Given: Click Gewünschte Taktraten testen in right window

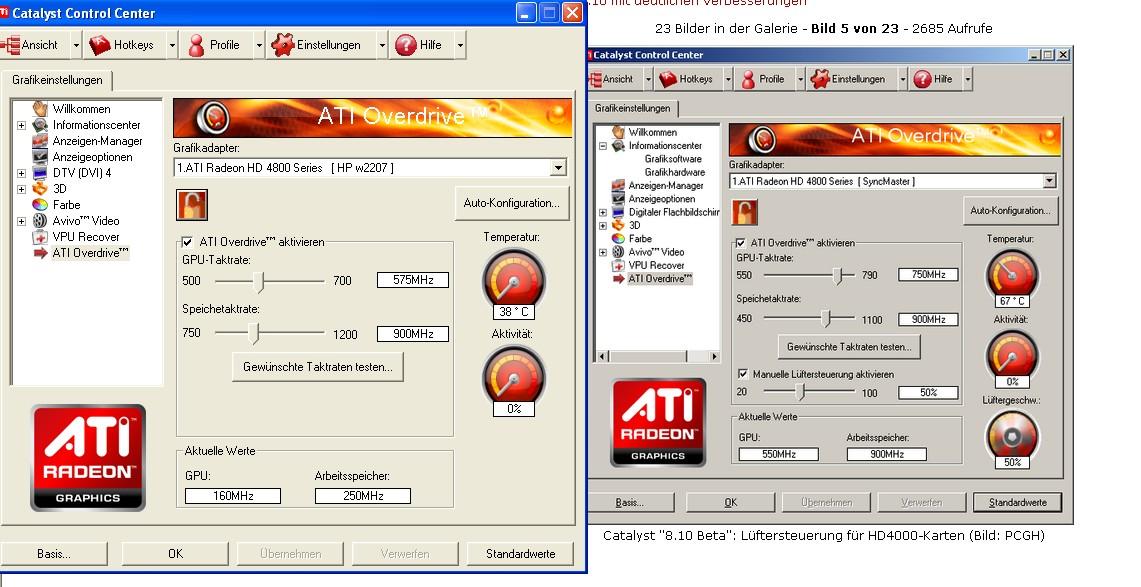Looking at the screenshot, I should [x=849, y=347].
